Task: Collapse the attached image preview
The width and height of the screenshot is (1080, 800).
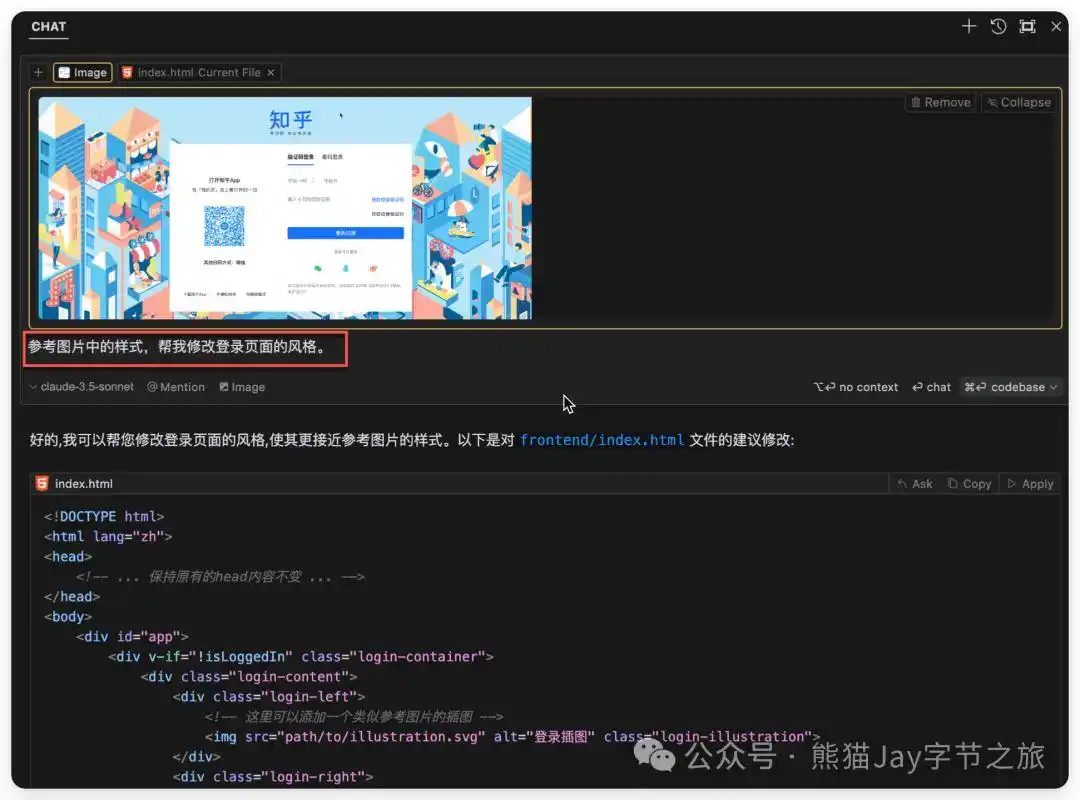Action: [1018, 102]
